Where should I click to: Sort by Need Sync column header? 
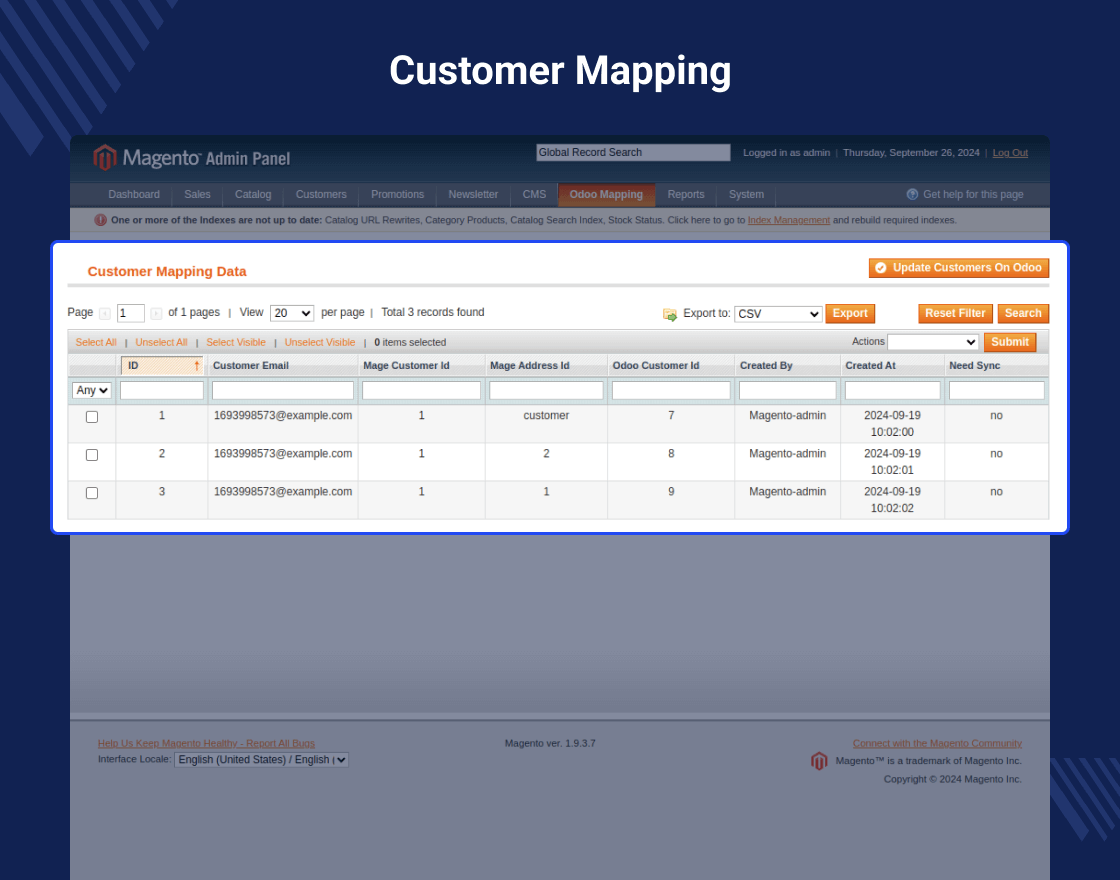(x=975, y=366)
